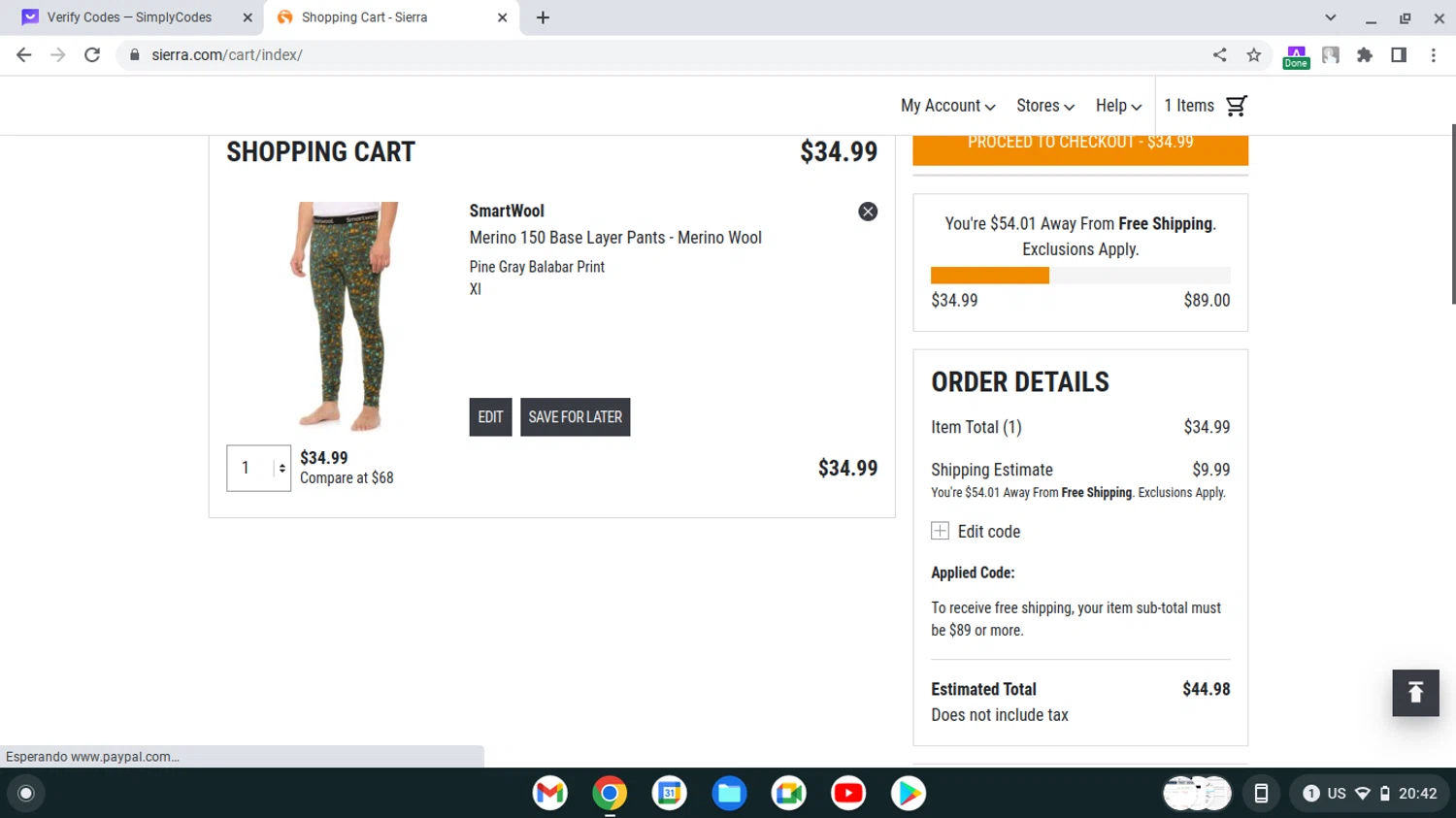This screenshot has width=1456, height=818.
Task: View site info lock icon
Action: tap(134, 55)
